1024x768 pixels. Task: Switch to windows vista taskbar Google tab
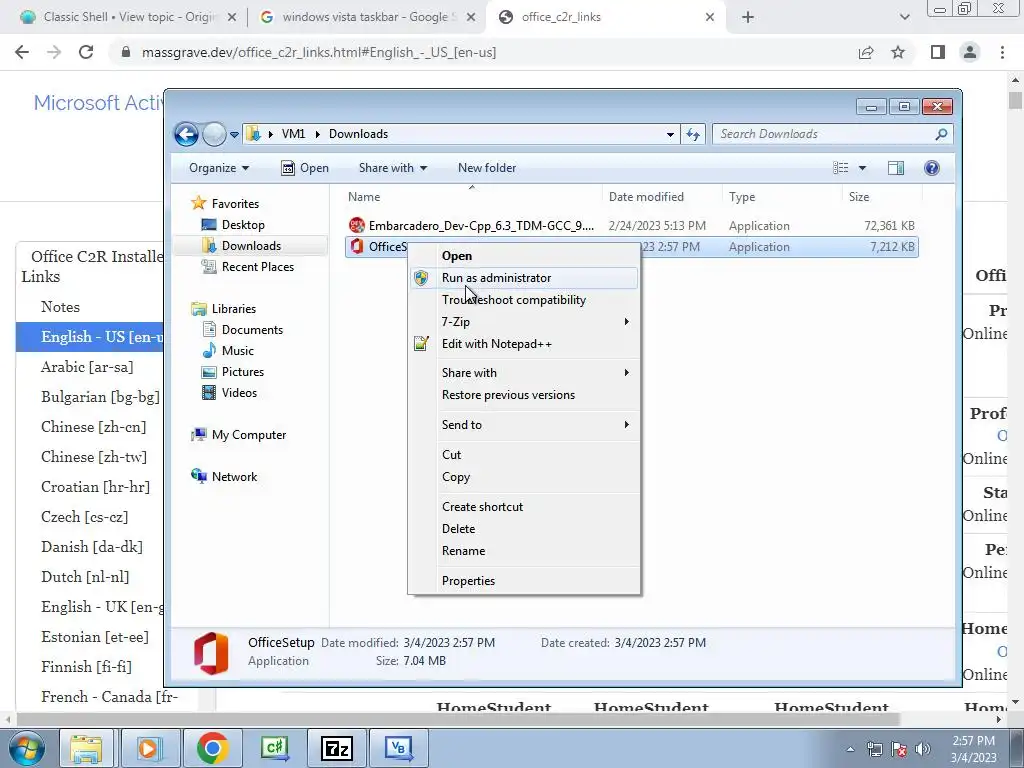tap(366, 17)
